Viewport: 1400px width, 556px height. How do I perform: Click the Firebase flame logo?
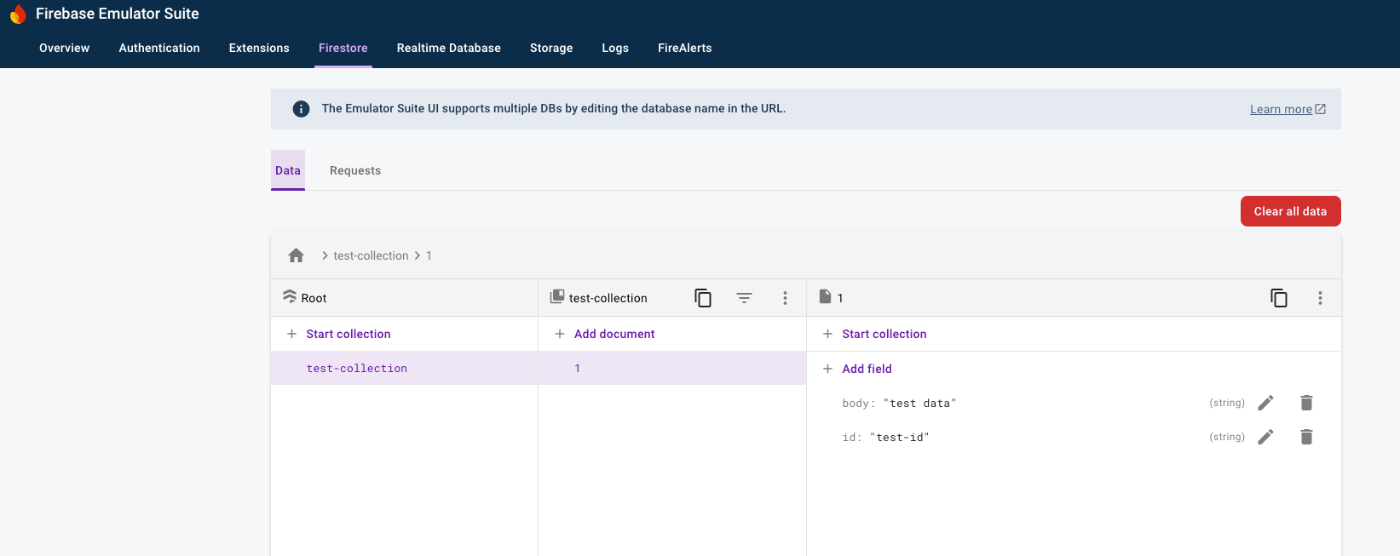pyautogui.click(x=17, y=14)
